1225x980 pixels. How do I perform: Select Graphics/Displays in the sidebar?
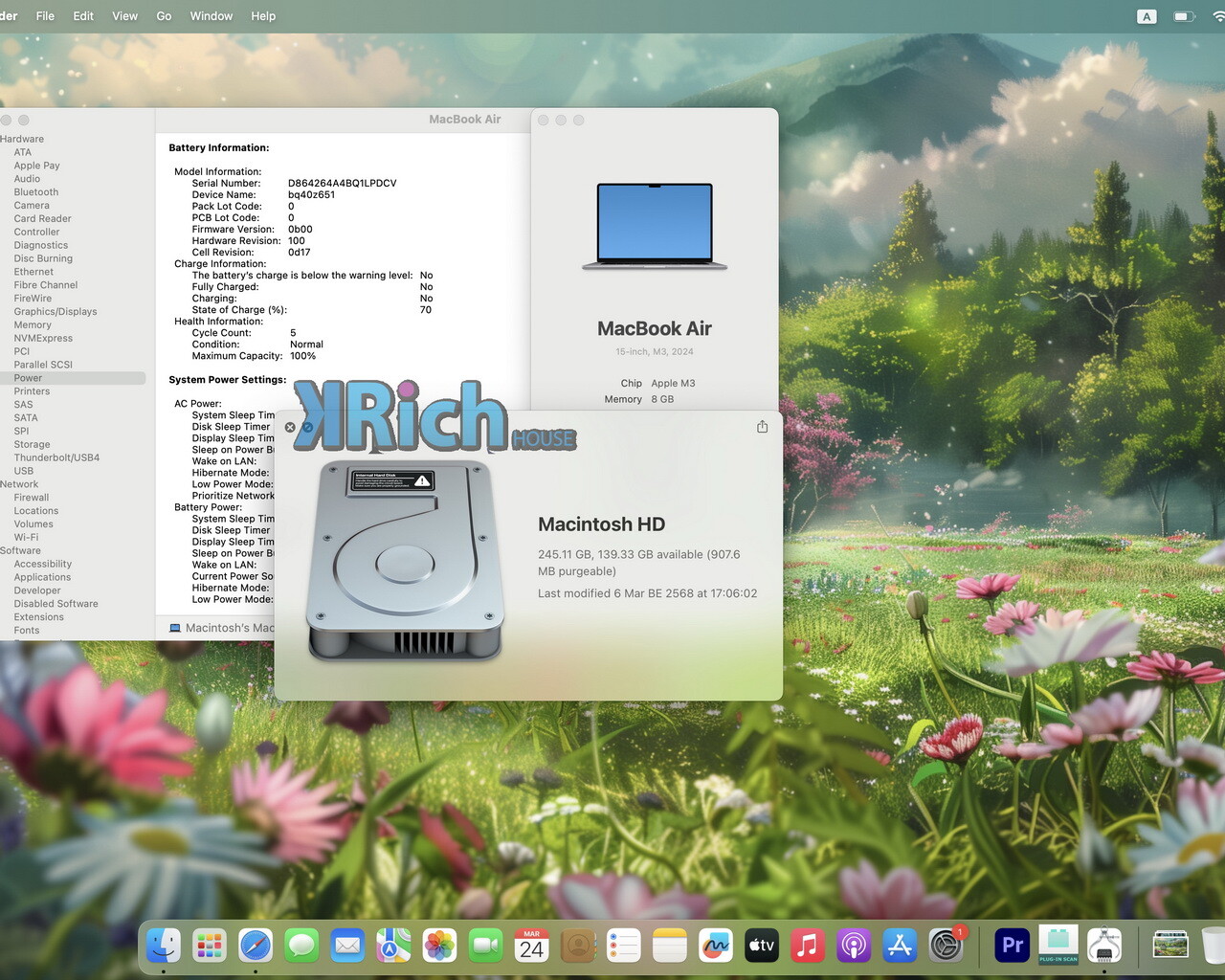coord(56,311)
